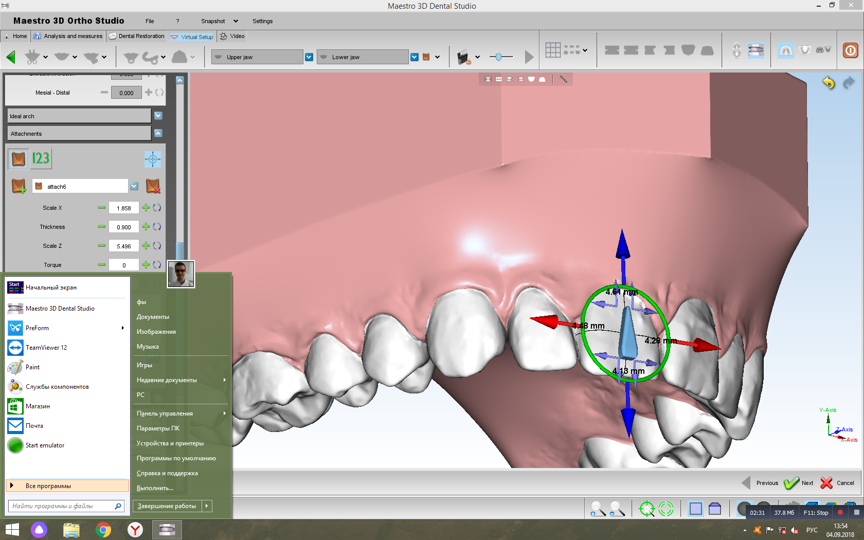Toggle the highlighted upper arch view icon
The image size is (864, 540).
tap(785, 50)
